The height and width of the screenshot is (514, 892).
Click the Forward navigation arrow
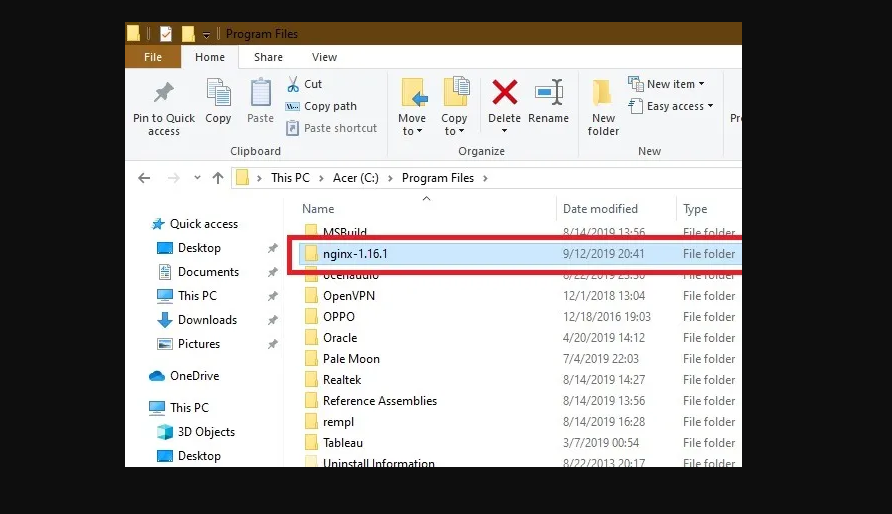point(174,178)
